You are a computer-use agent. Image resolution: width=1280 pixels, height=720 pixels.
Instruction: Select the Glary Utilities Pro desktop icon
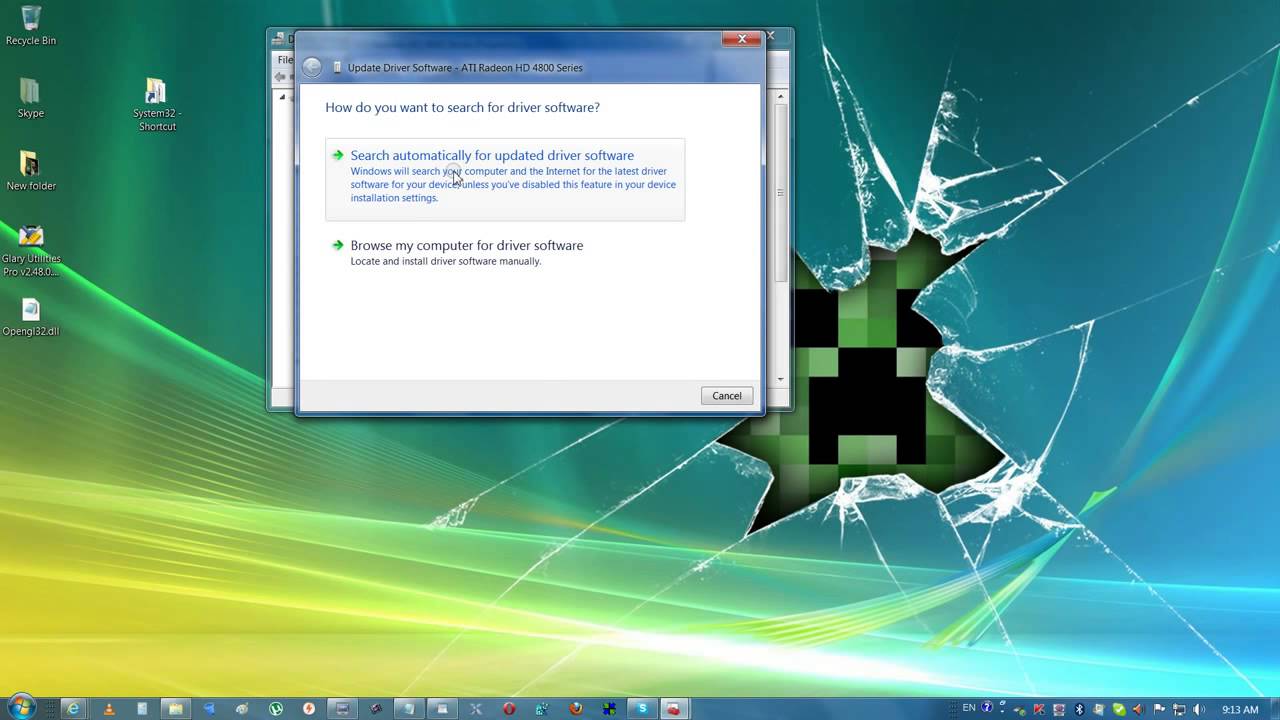31,250
